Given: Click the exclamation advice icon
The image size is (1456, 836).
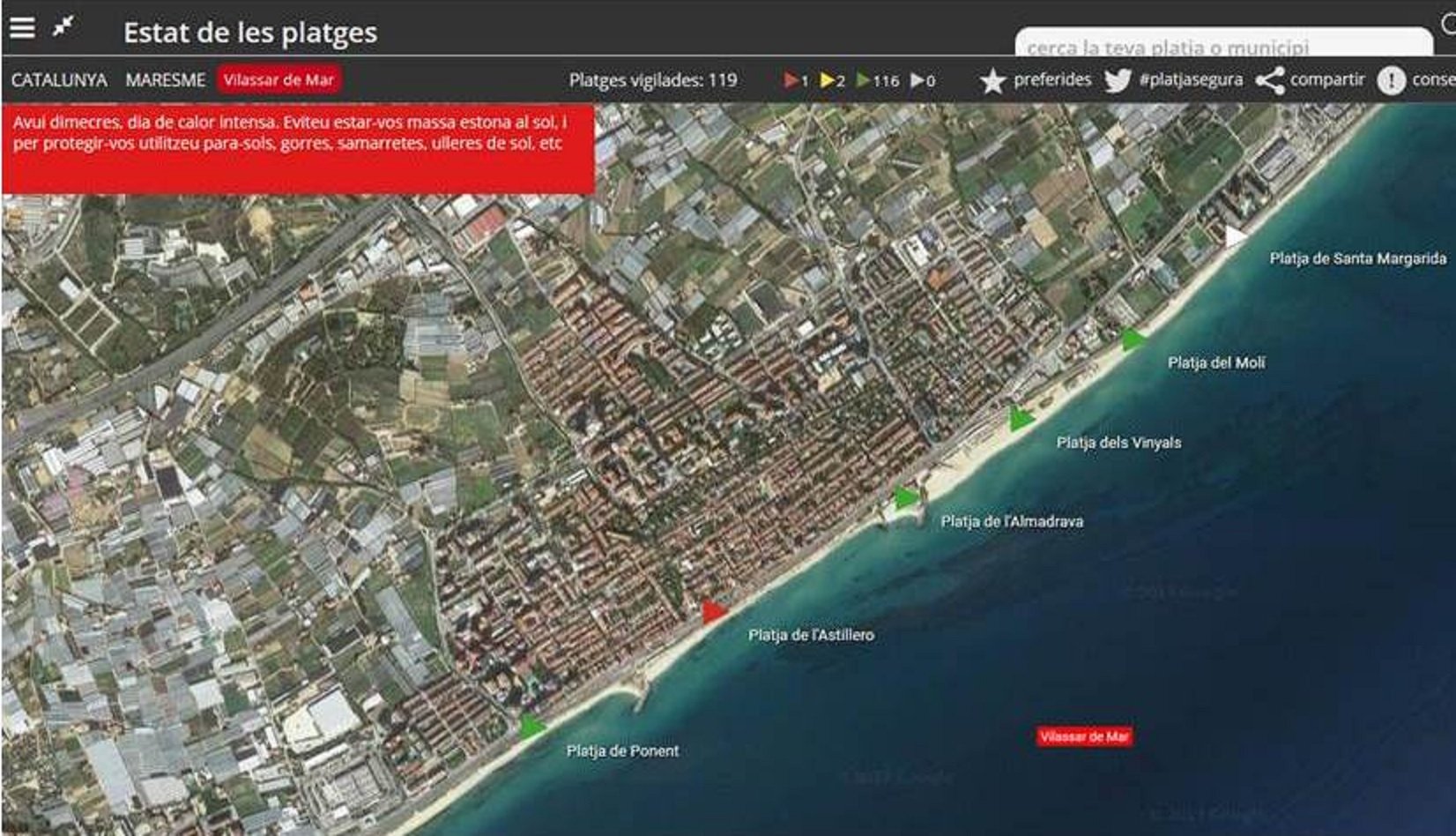Looking at the screenshot, I should [x=1391, y=81].
